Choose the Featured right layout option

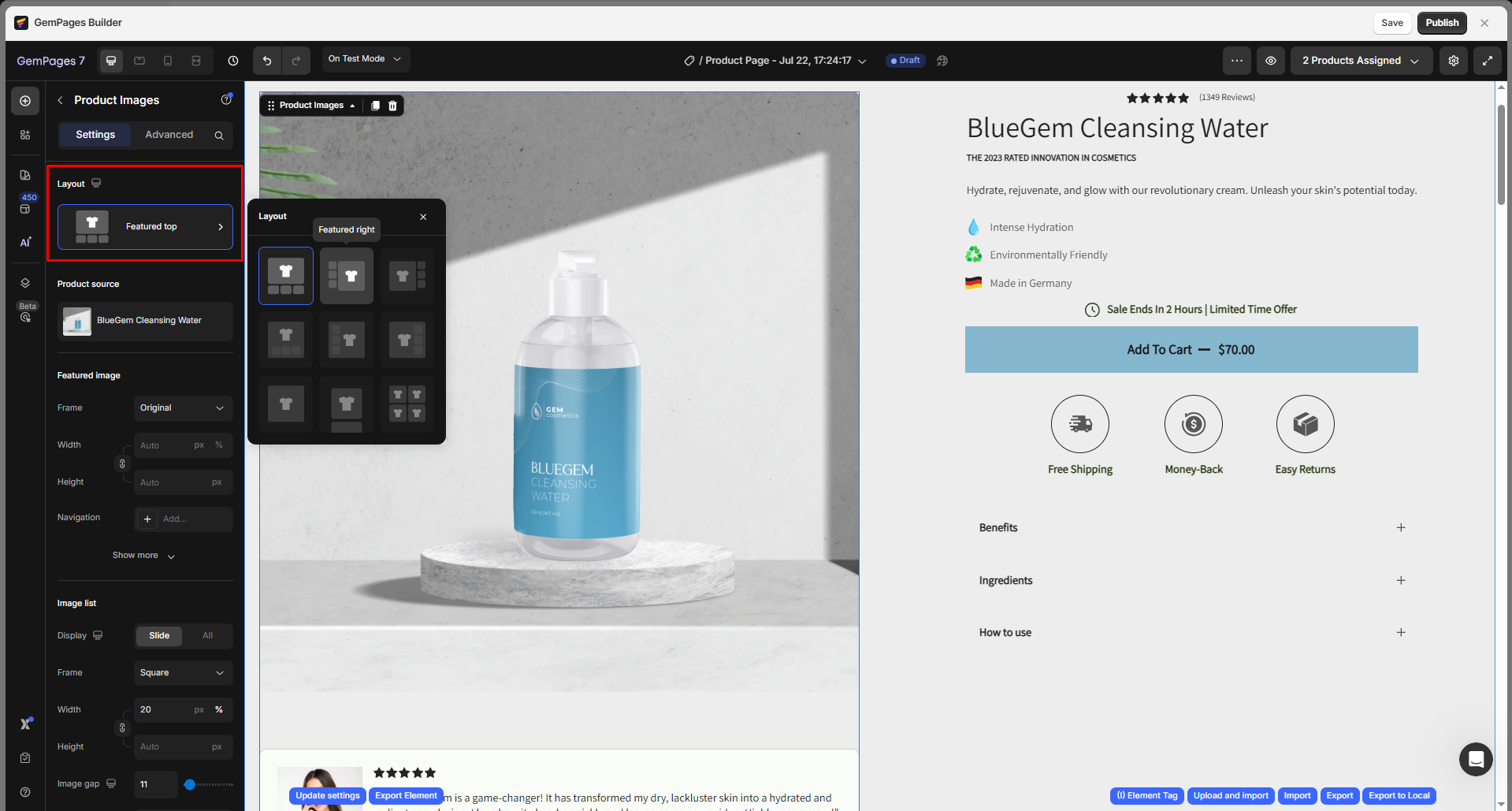coord(347,276)
